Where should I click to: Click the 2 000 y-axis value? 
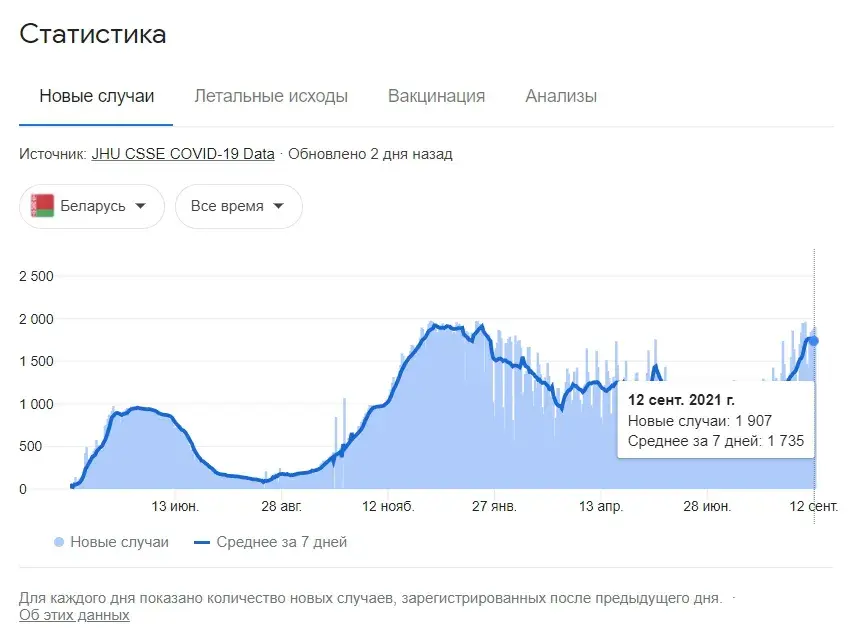point(36,319)
